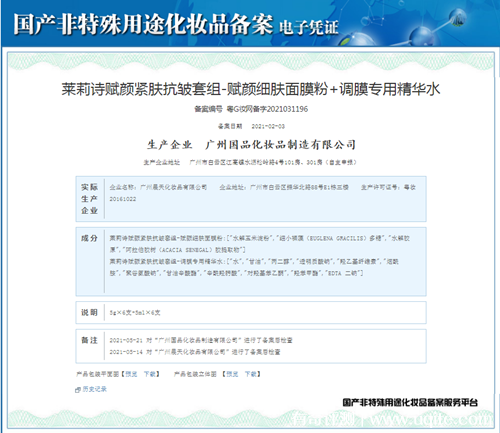Viewport: 500px width, 433px height.
Task: Click the 5g×6支+5ml×6支 specification text
Action: pyautogui.click(x=135, y=313)
